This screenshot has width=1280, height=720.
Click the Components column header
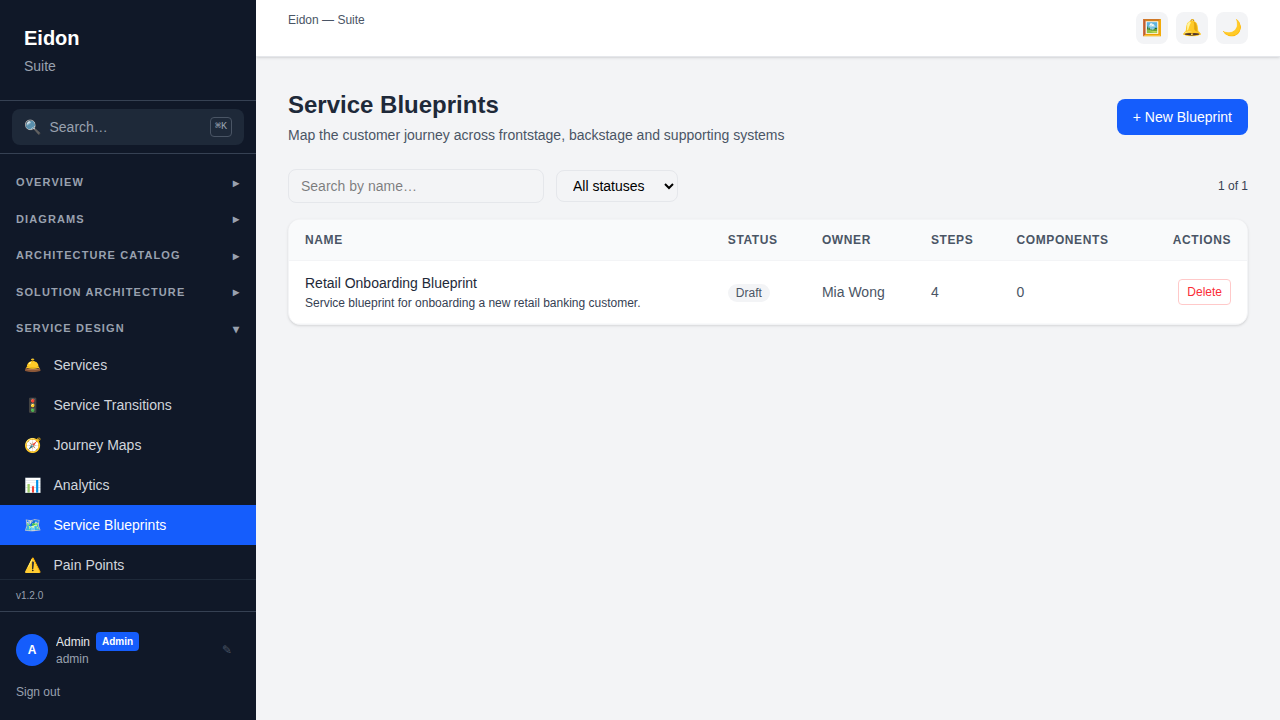tap(1062, 240)
